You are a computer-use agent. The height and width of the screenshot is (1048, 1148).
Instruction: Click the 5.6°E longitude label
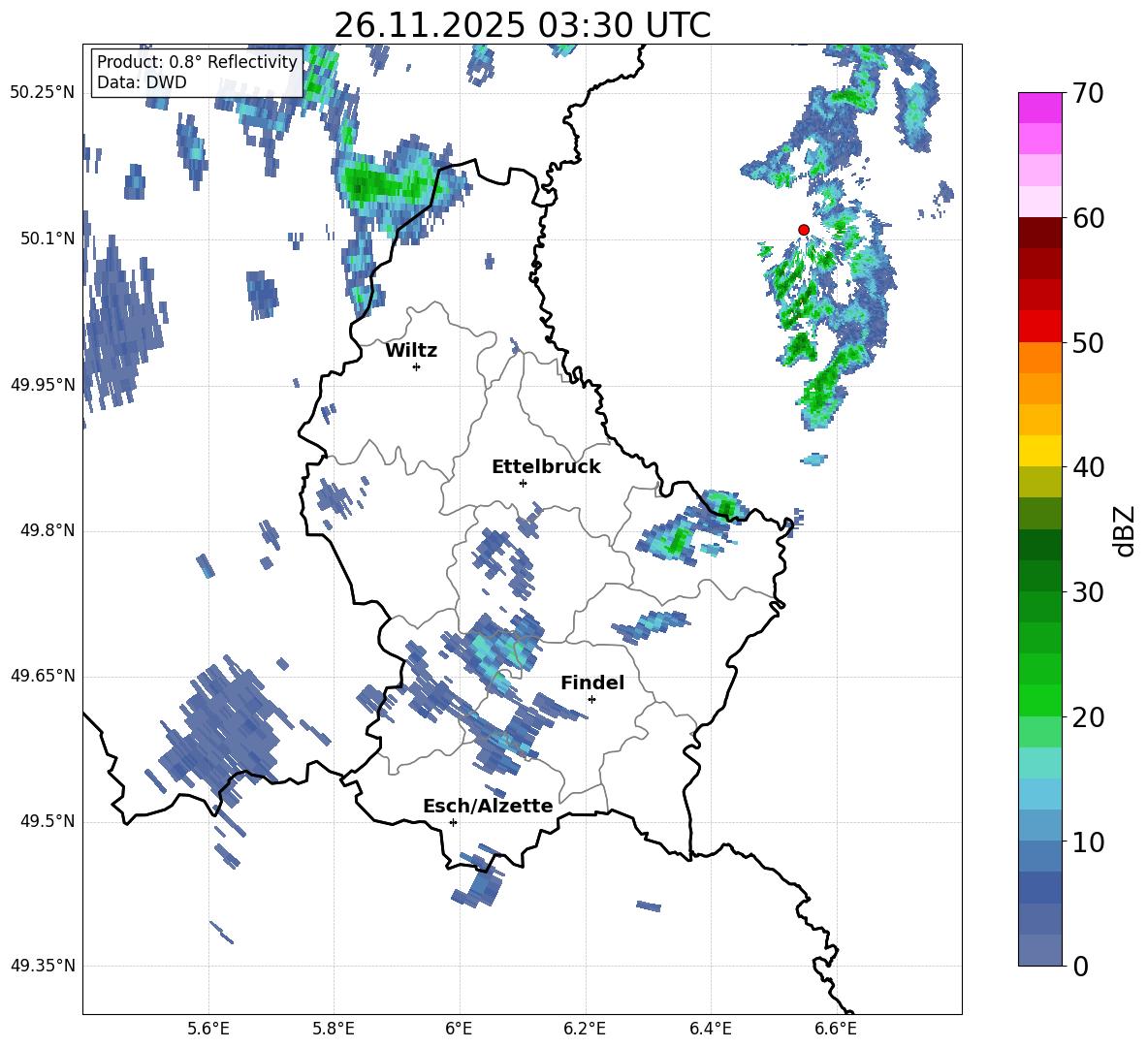click(x=208, y=1029)
